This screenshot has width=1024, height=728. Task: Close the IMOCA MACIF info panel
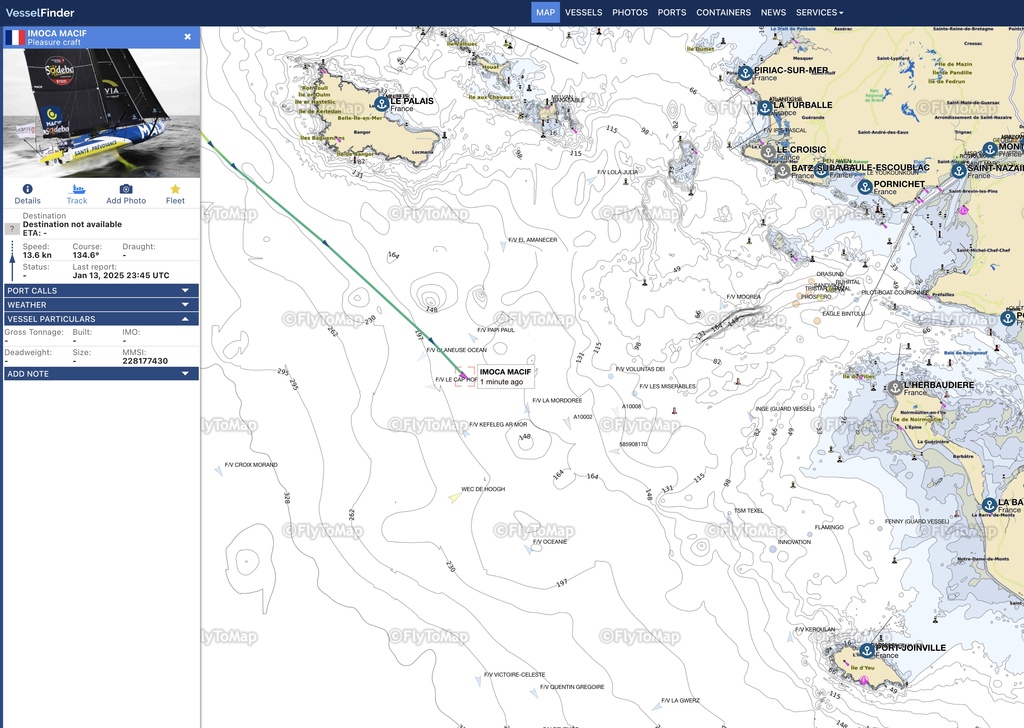point(187,37)
